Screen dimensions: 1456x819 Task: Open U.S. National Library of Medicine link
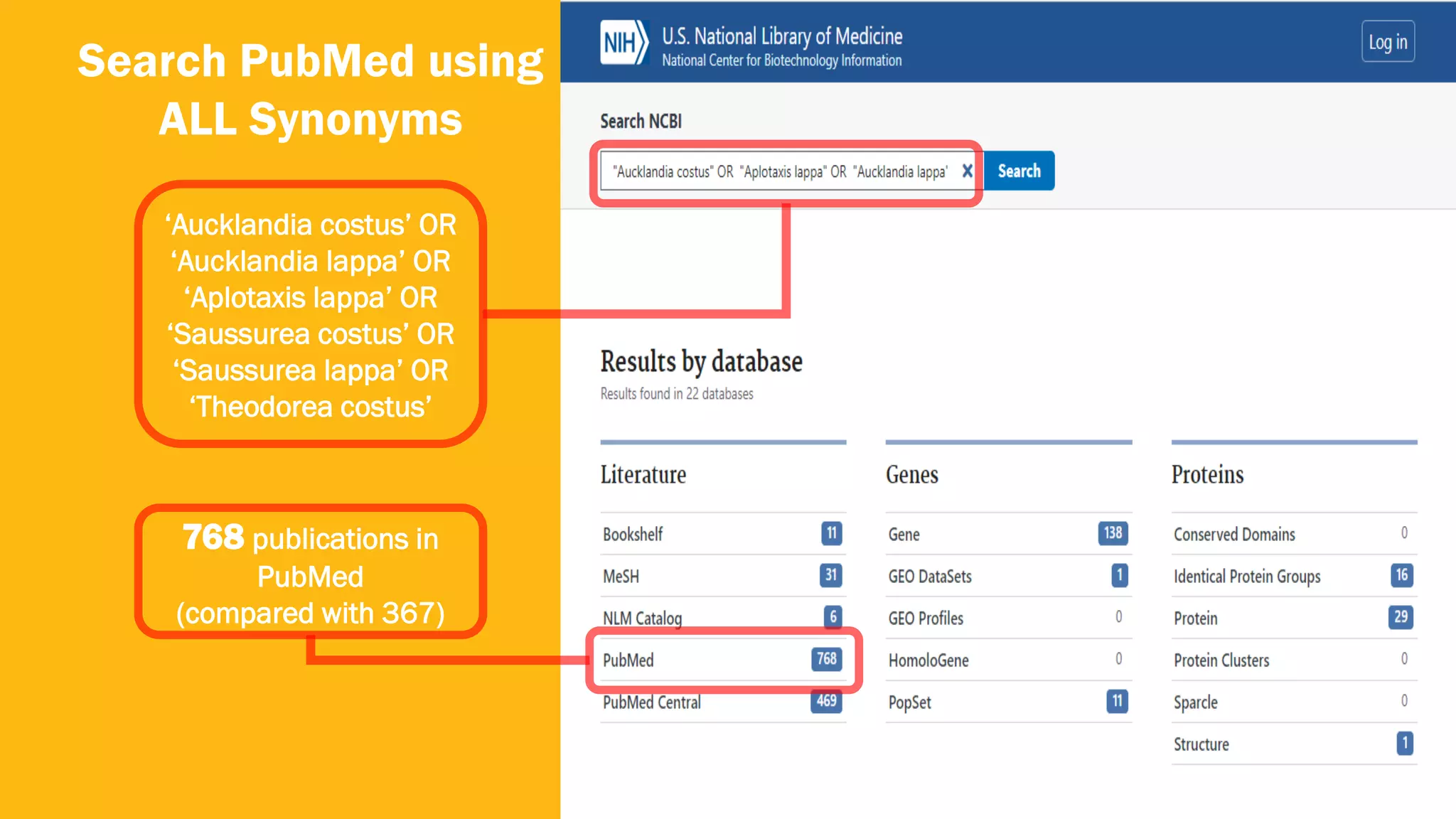(782, 36)
